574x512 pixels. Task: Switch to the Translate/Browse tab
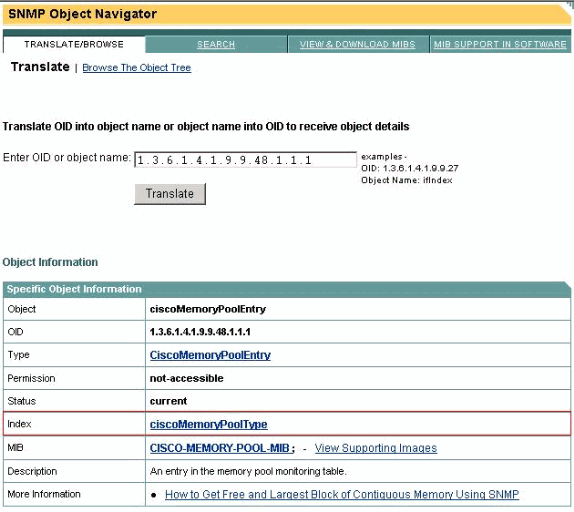coord(74,44)
